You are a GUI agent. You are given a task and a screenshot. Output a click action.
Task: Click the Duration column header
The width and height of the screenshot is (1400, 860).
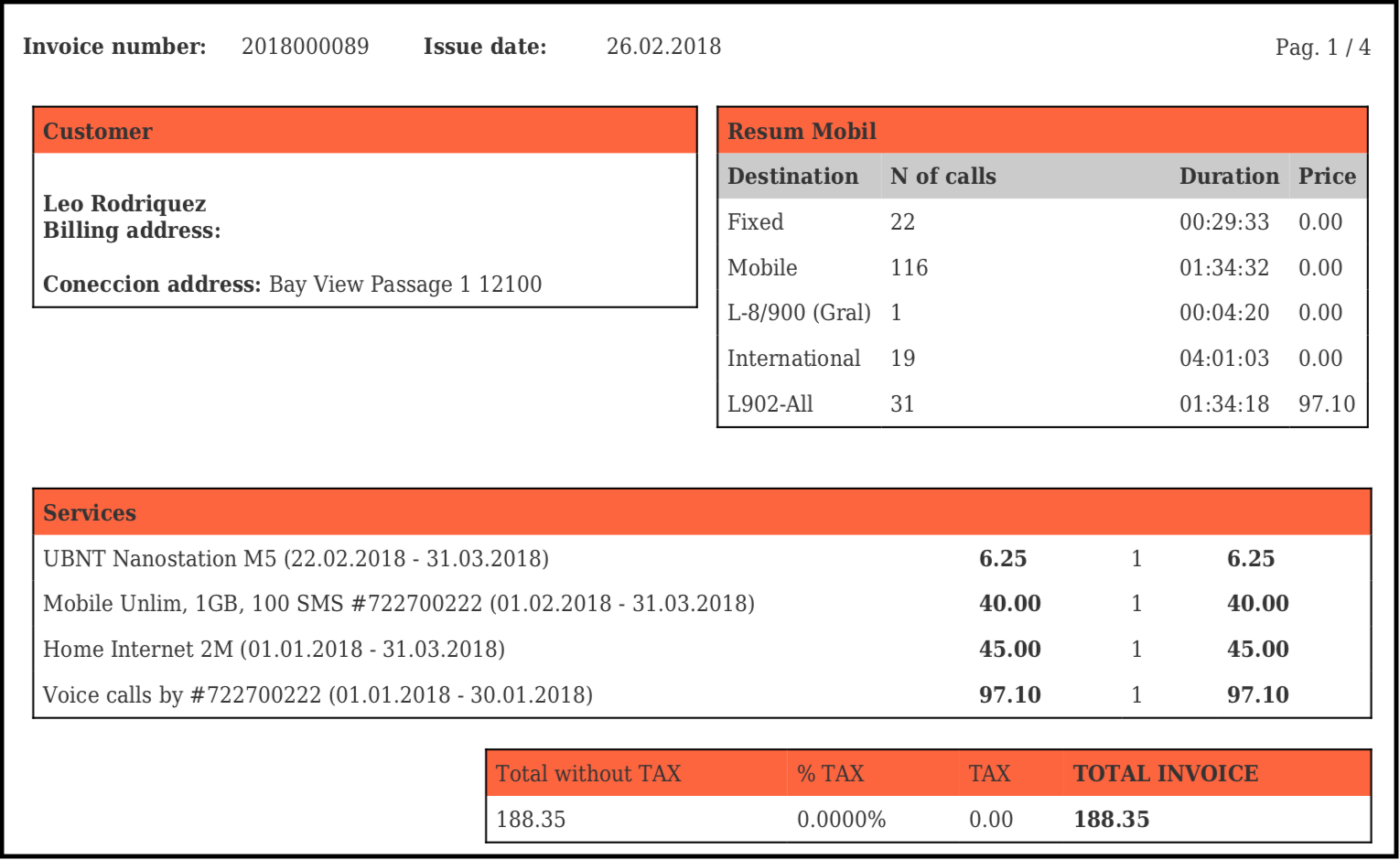[x=1228, y=177]
